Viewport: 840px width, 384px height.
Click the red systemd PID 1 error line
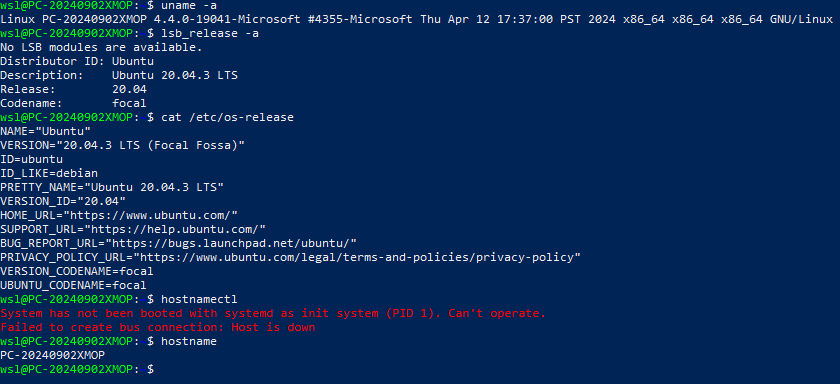[273, 313]
